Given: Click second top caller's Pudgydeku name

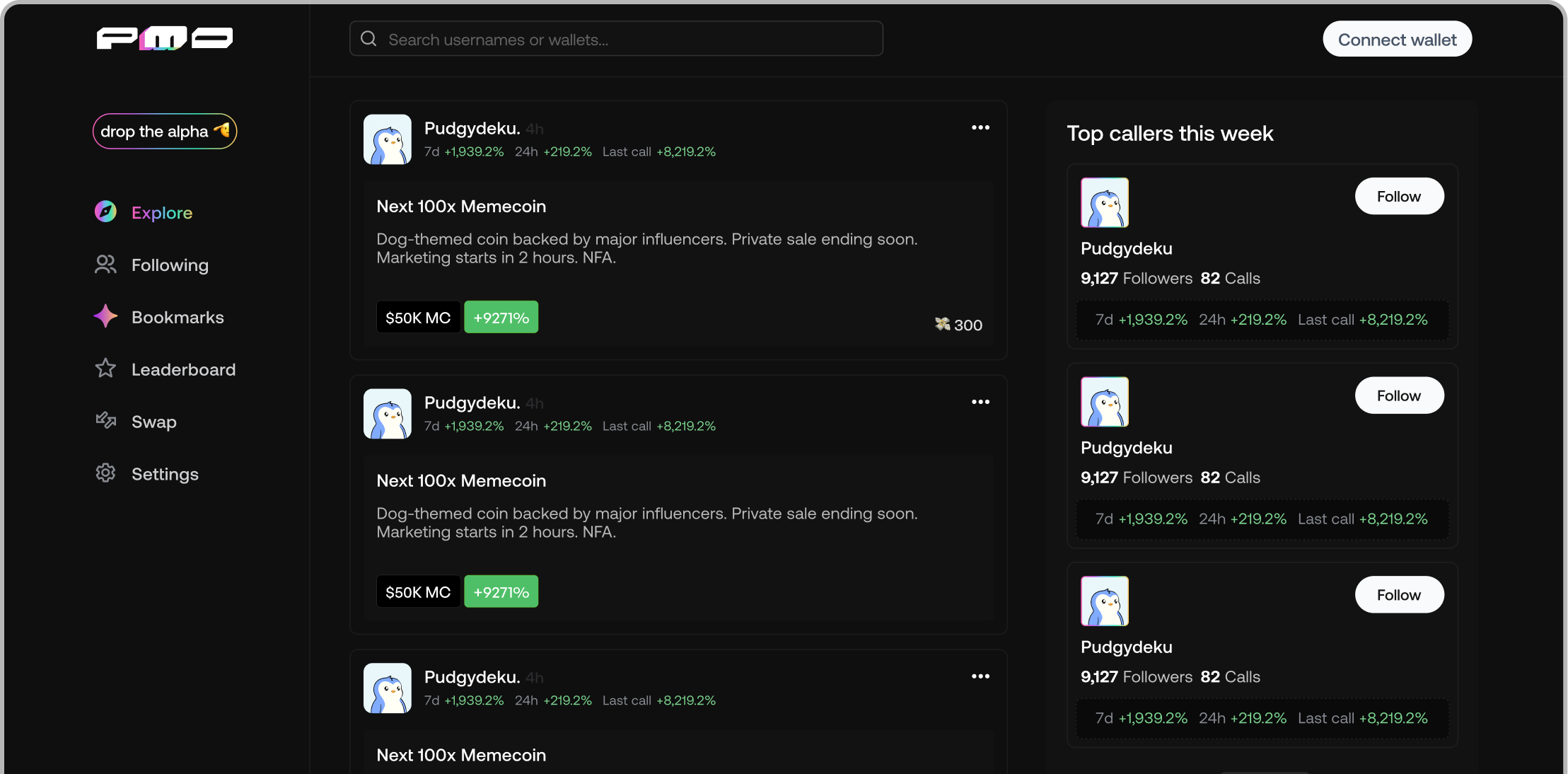Looking at the screenshot, I should click(1127, 448).
